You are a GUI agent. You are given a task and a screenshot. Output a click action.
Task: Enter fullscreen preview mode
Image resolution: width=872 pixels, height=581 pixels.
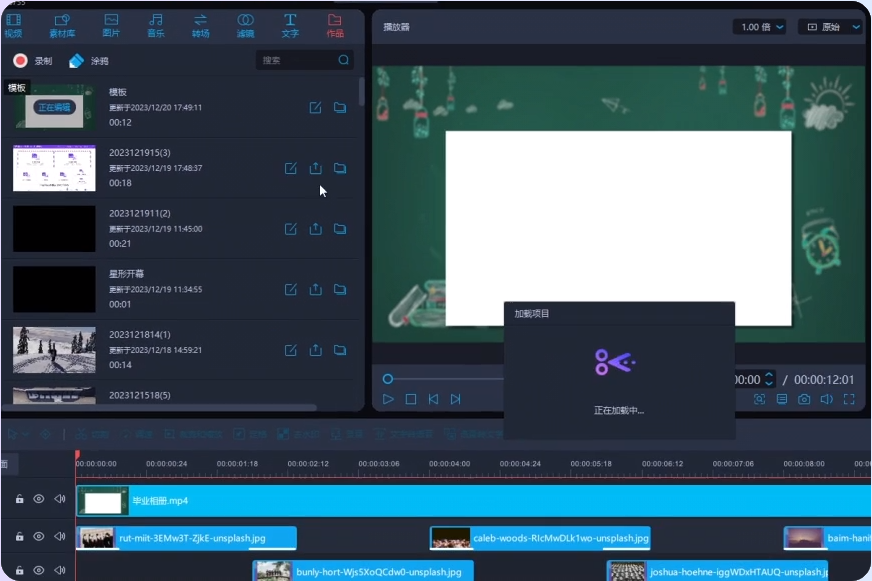pos(849,399)
